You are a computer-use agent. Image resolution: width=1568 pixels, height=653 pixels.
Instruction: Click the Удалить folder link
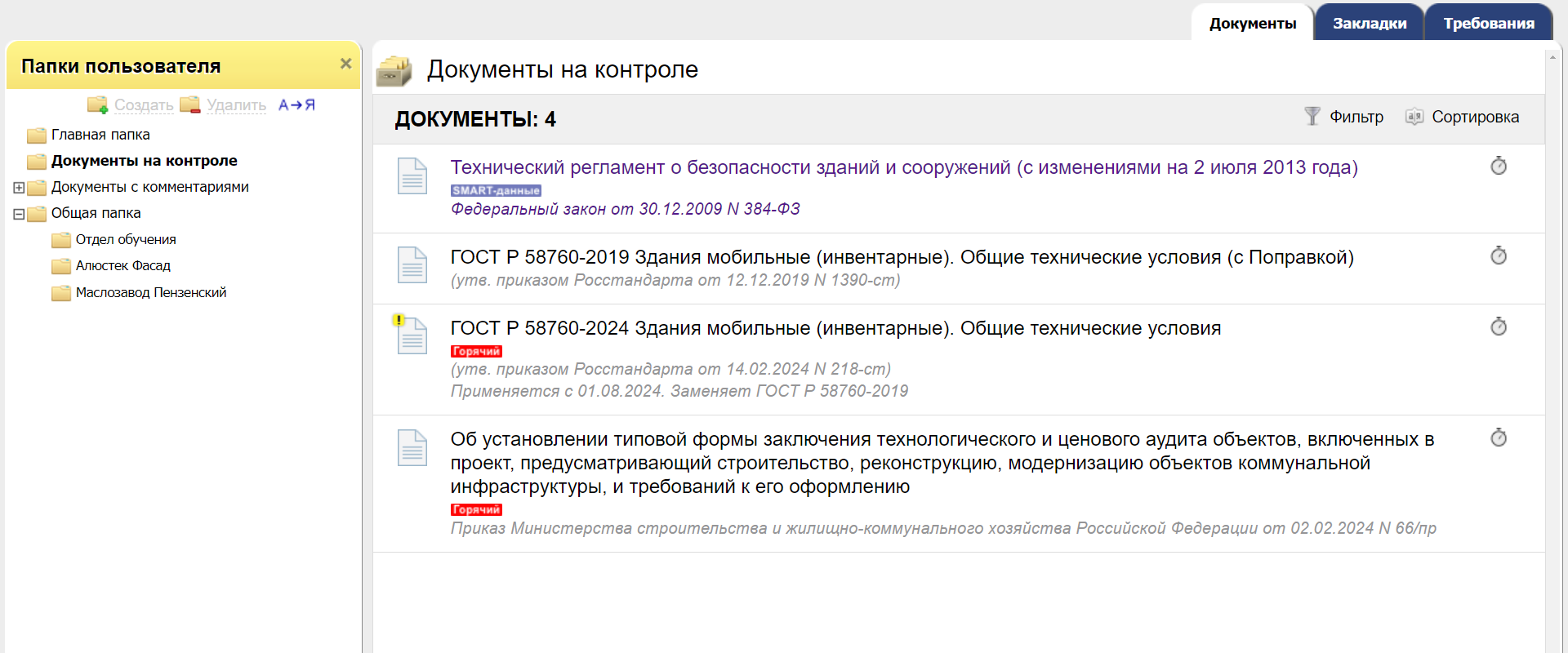[x=236, y=104]
